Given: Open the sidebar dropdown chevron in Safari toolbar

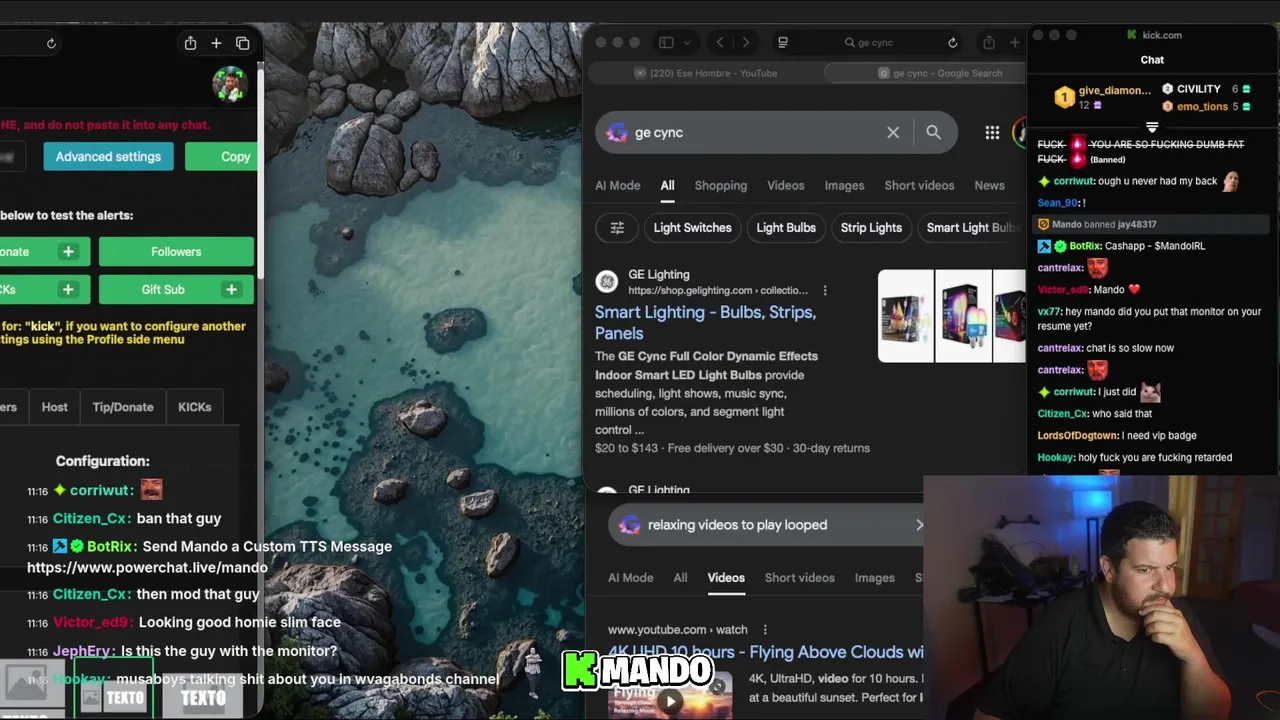Looking at the screenshot, I should click(687, 43).
